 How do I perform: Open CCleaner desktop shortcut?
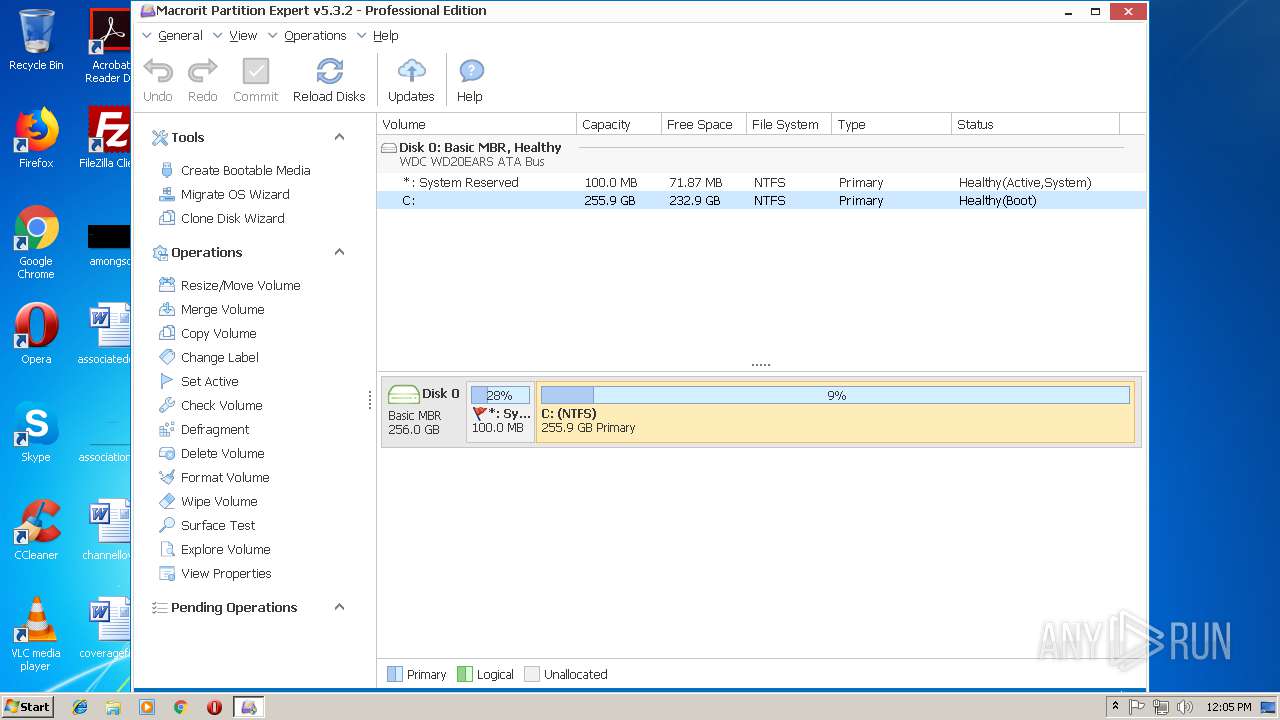pyautogui.click(x=36, y=530)
